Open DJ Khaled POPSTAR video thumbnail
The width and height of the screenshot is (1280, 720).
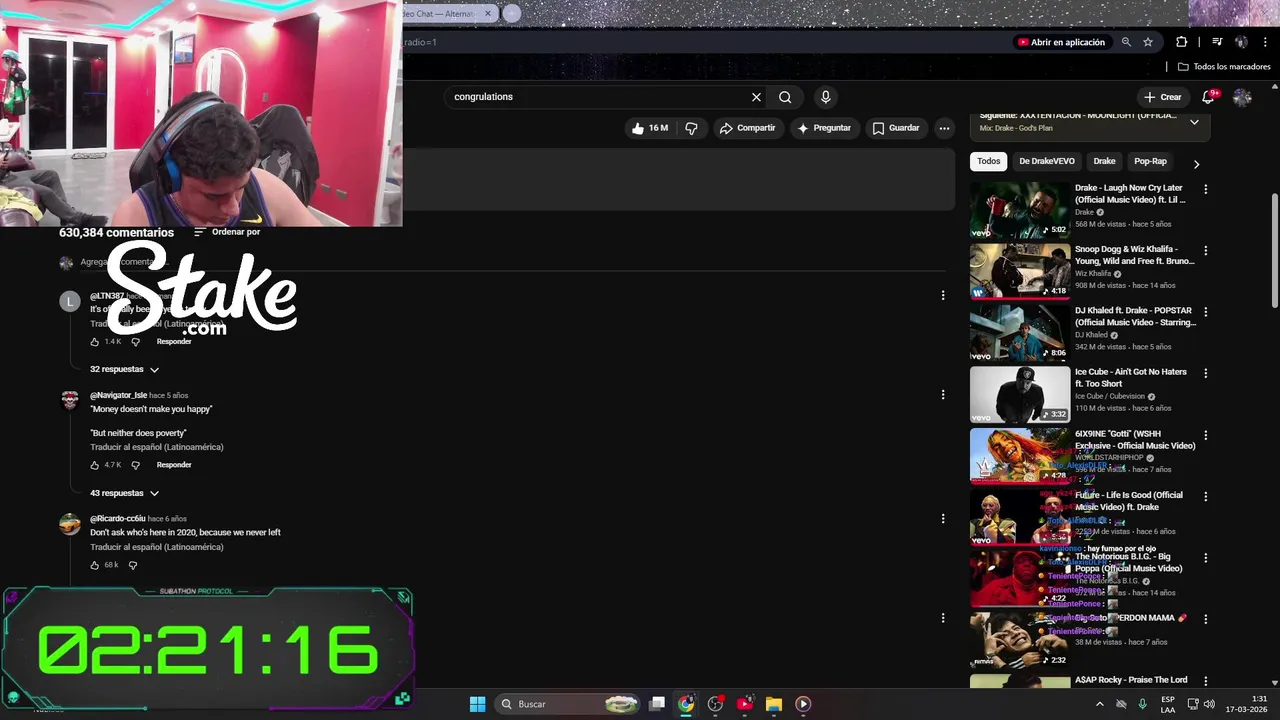tap(1020, 332)
